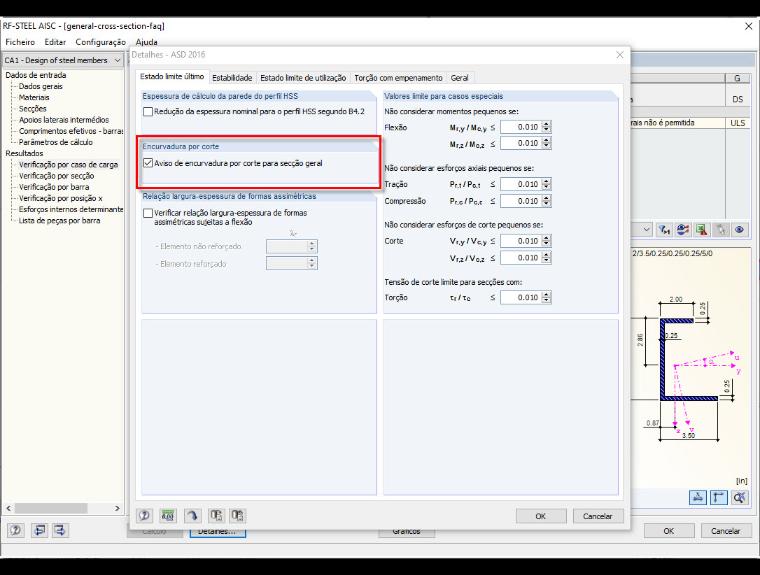Switch to the Geral tab
This screenshot has height=575, width=760.
(459, 78)
